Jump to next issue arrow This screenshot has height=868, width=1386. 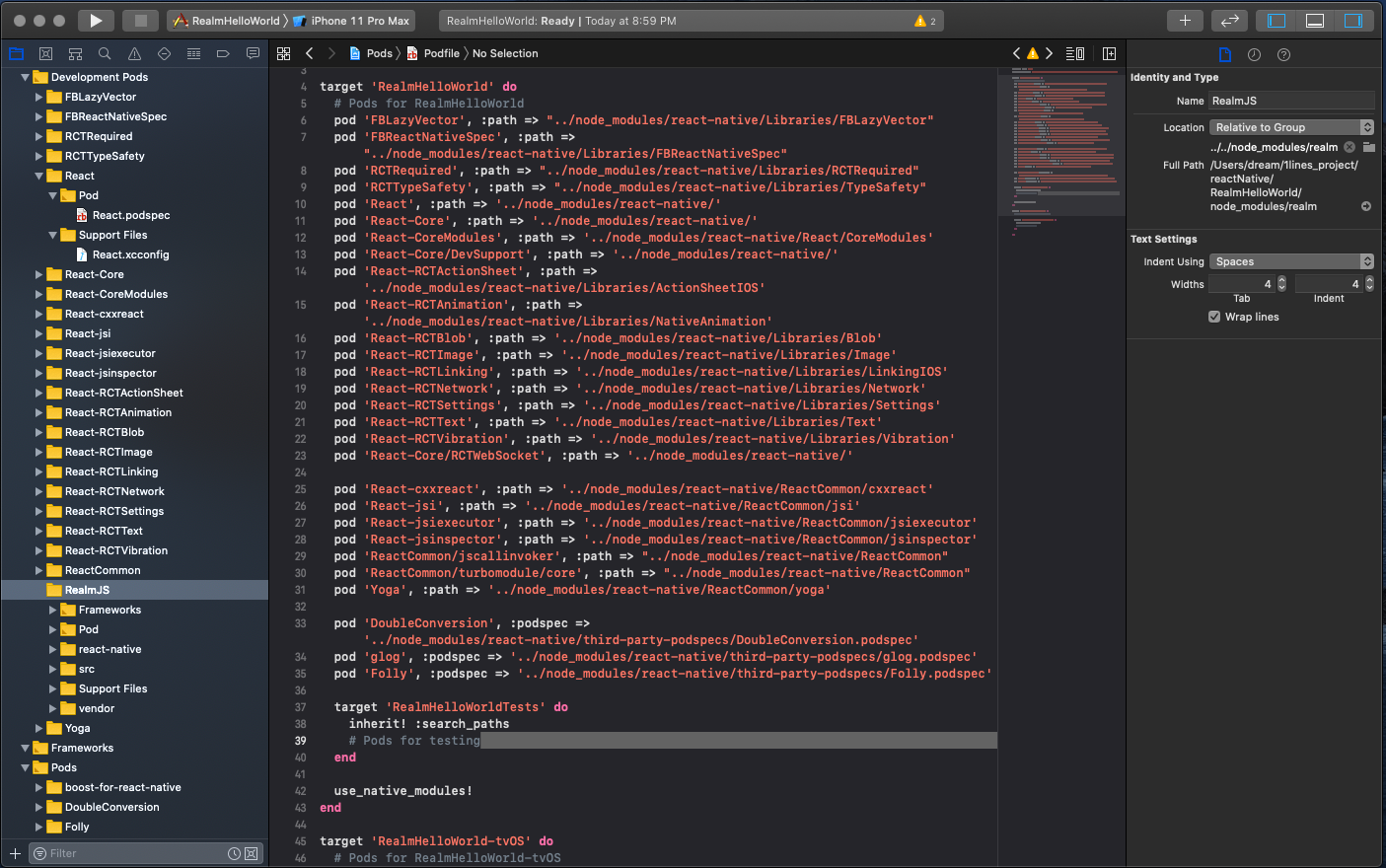(1049, 53)
